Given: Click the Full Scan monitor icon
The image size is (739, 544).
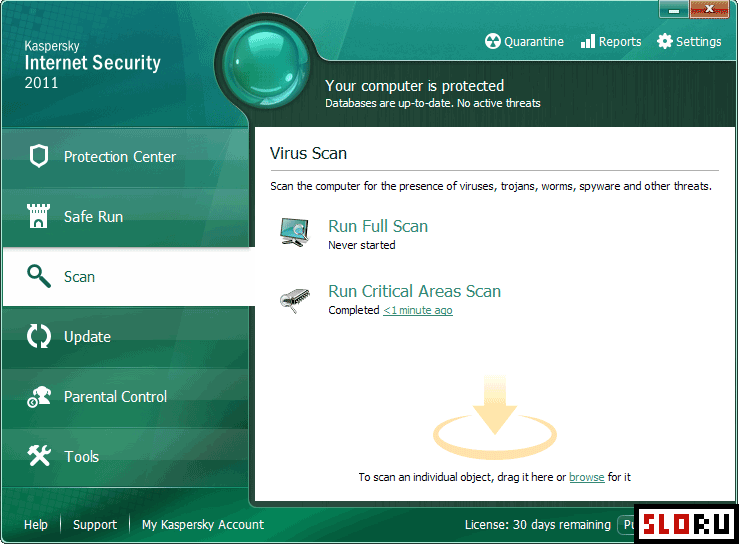Looking at the screenshot, I should [x=295, y=232].
